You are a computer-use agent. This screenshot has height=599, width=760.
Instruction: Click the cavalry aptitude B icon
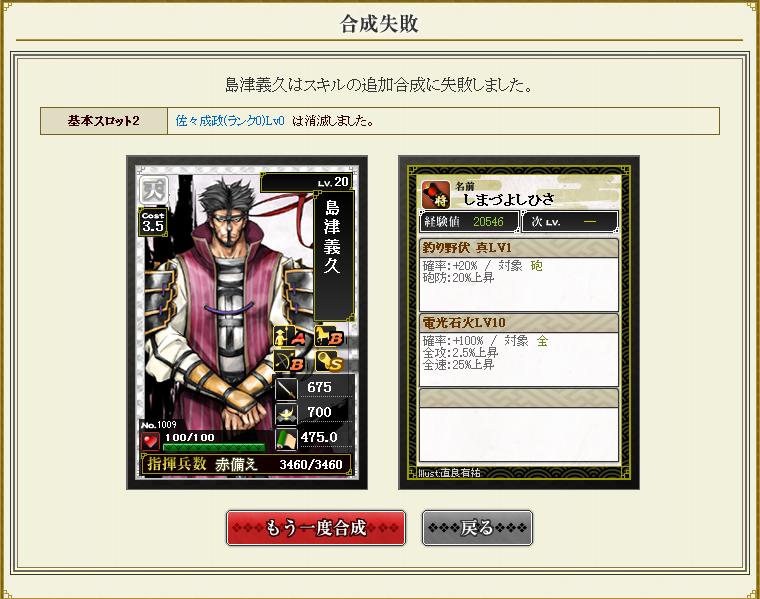pos(330,336)
